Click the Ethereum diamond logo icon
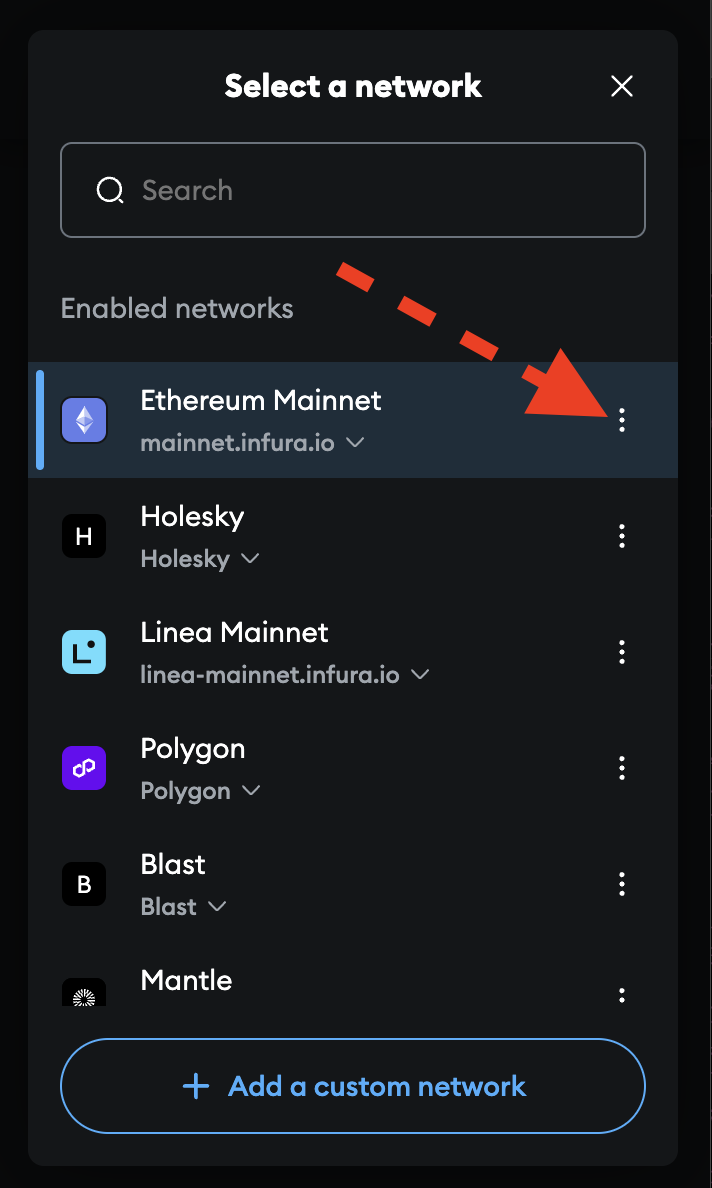The image size is (712, 1188). click(84, 420)
